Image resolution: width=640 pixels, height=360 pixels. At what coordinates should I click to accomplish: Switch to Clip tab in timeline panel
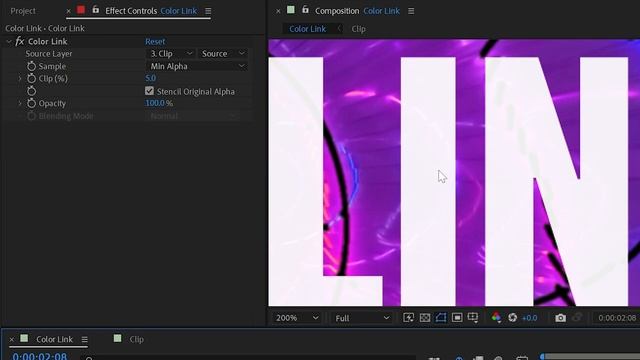(136, 339)
